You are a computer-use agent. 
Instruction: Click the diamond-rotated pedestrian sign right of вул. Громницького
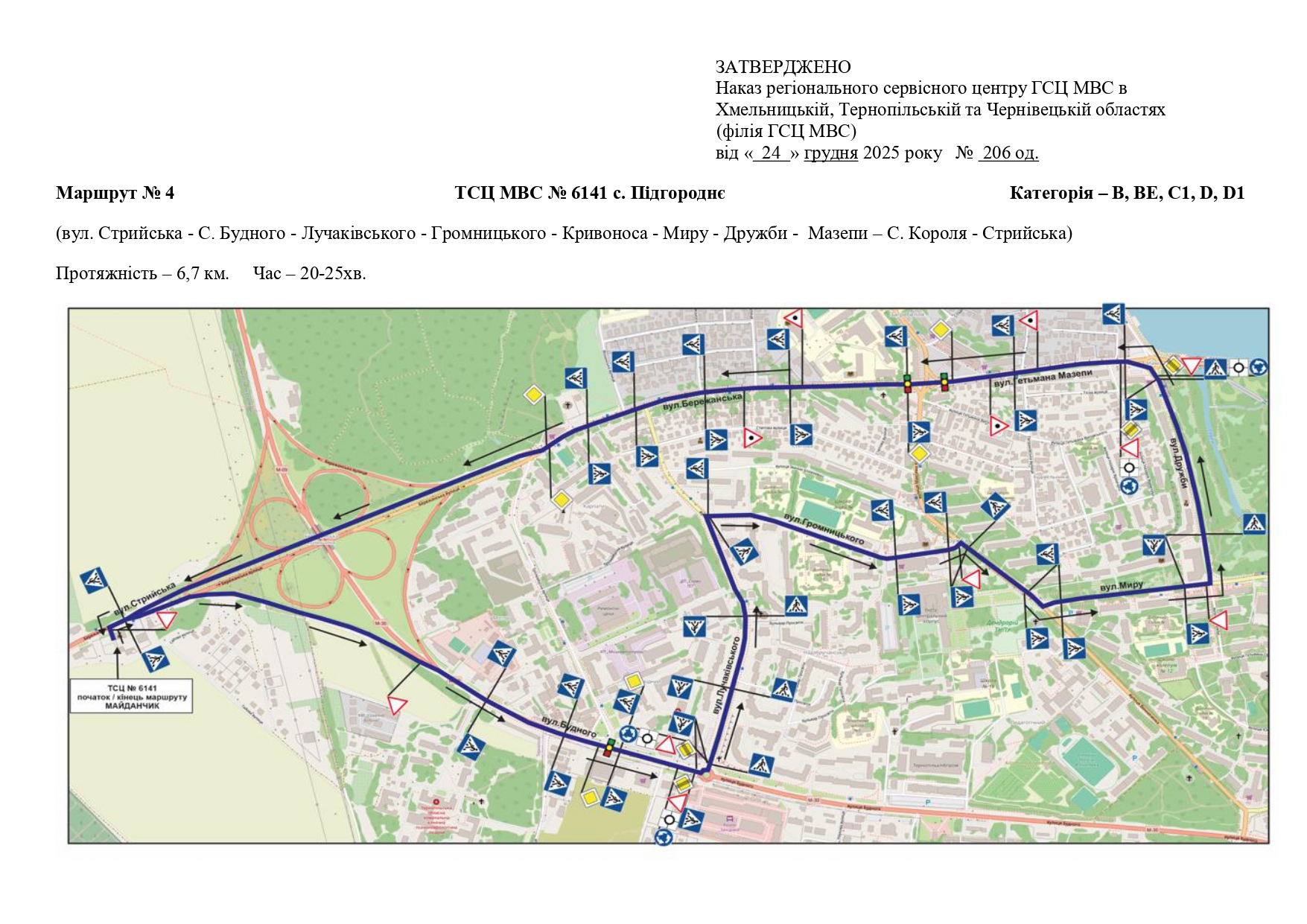pyautogui.click(x=995, y=507)
